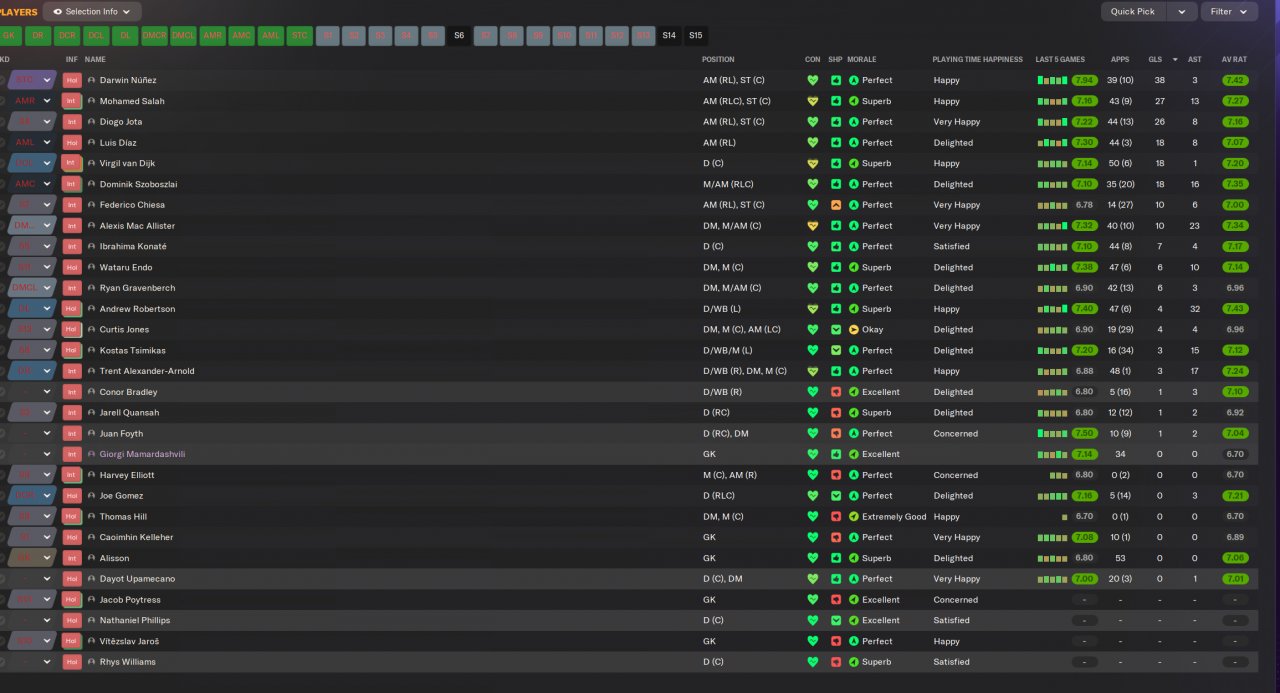Select the STC position chip
This screenshot has height=693, width=1280.
300,36
